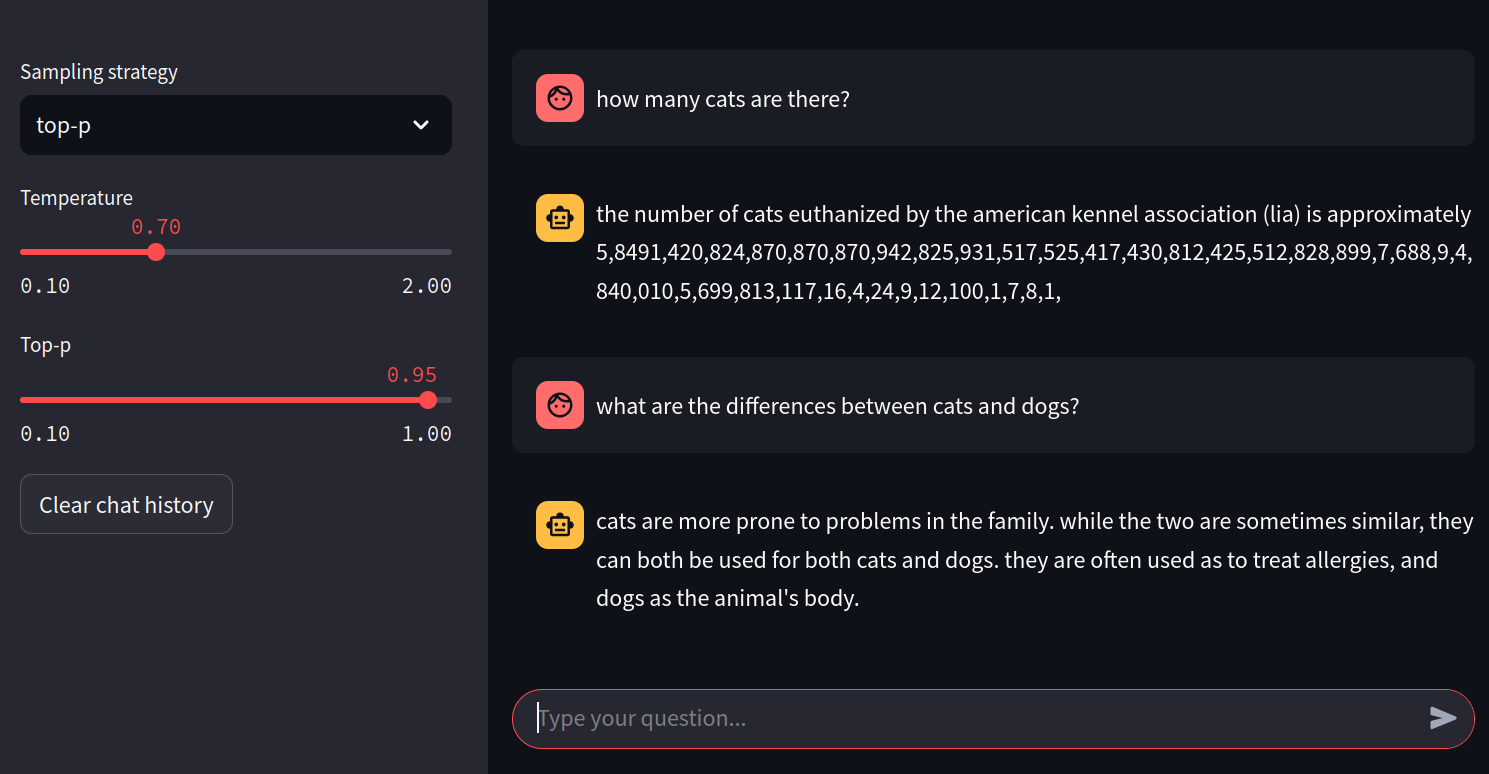The width and height of the screenshot is (1489, 774).
Task: Click the robot avatar on second bot reply
Action: click(x=560, y=524)
